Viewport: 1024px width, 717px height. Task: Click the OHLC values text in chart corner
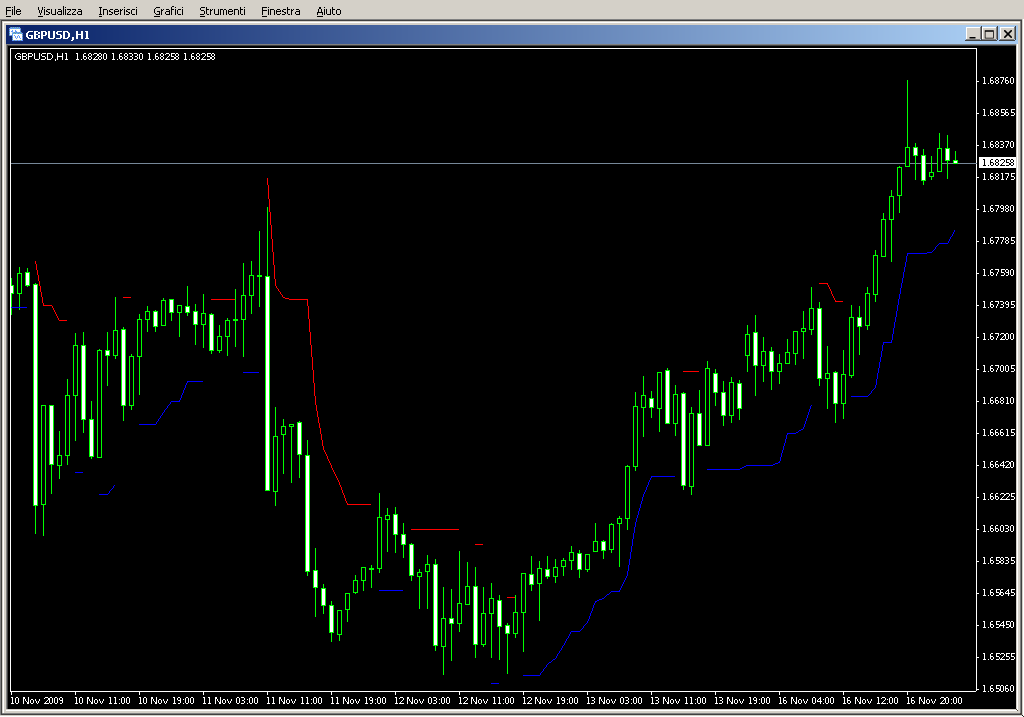pyautogui.click(x=145, y=57)
